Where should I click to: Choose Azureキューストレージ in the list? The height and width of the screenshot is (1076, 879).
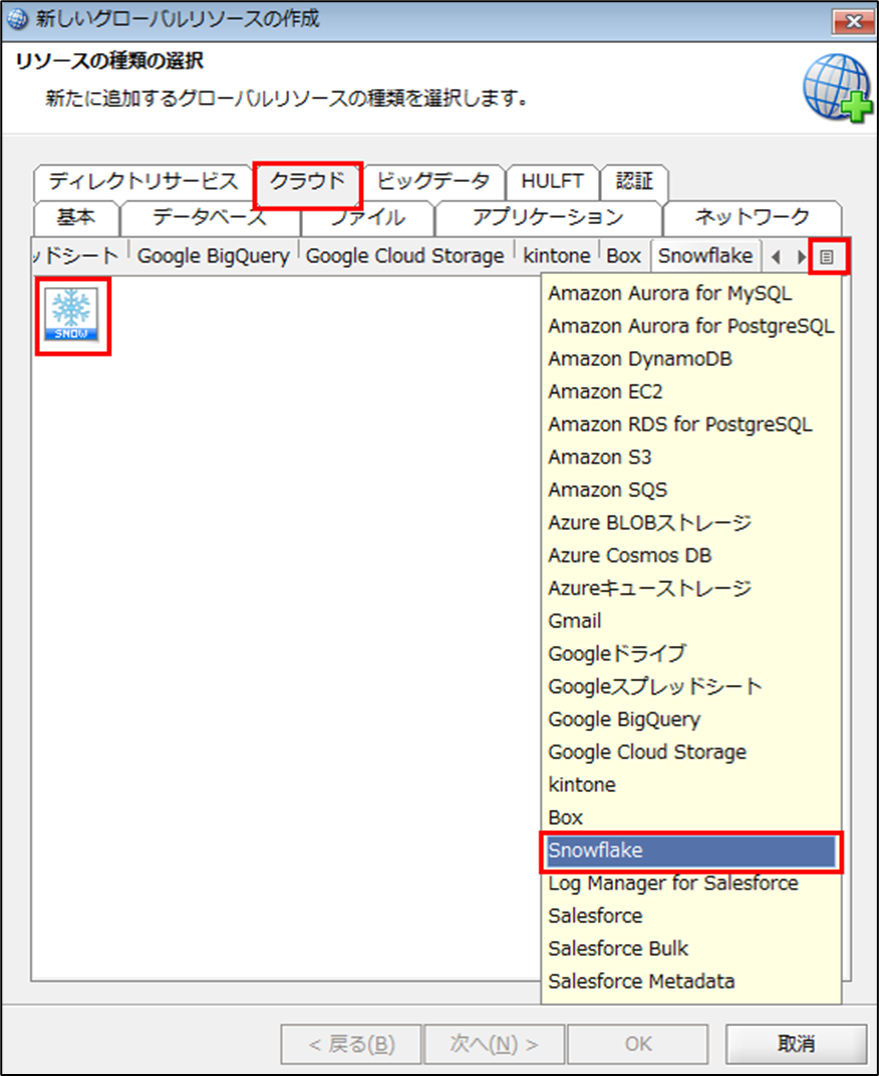tap(691, 588)
